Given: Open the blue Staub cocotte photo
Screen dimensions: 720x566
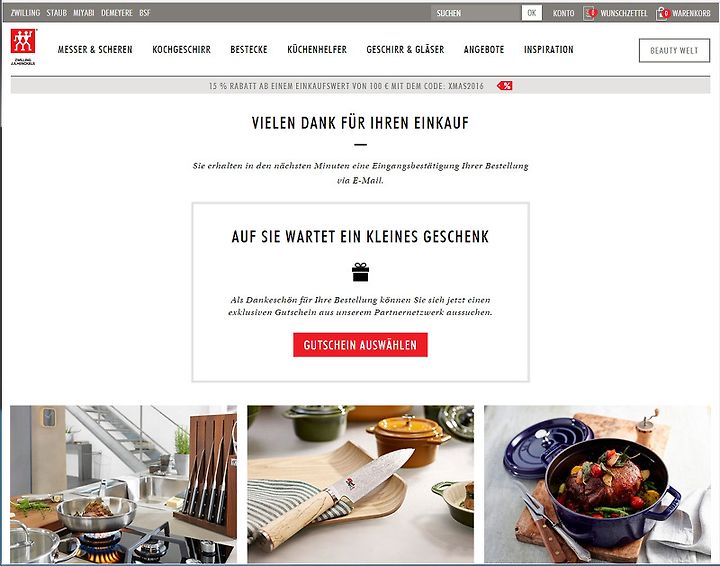Looking at the screenshot, I should (597, 484).
